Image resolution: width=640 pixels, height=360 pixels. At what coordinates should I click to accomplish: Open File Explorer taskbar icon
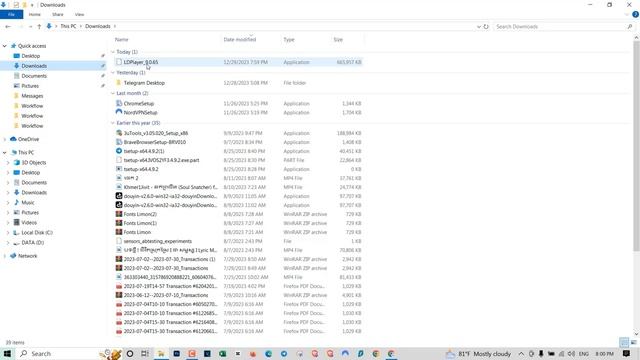[x=161, y=353]
